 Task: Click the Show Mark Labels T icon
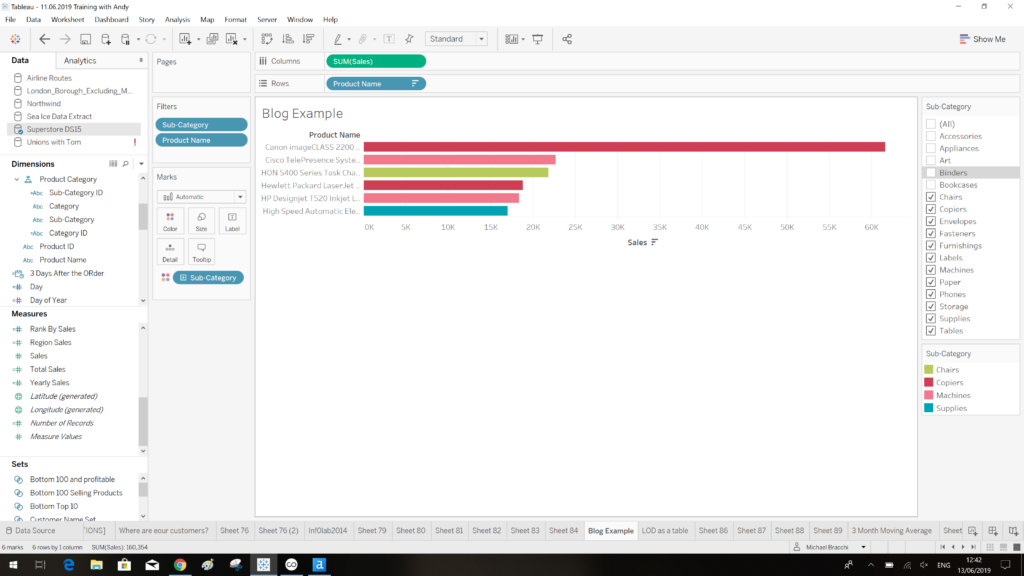point(389,39)
